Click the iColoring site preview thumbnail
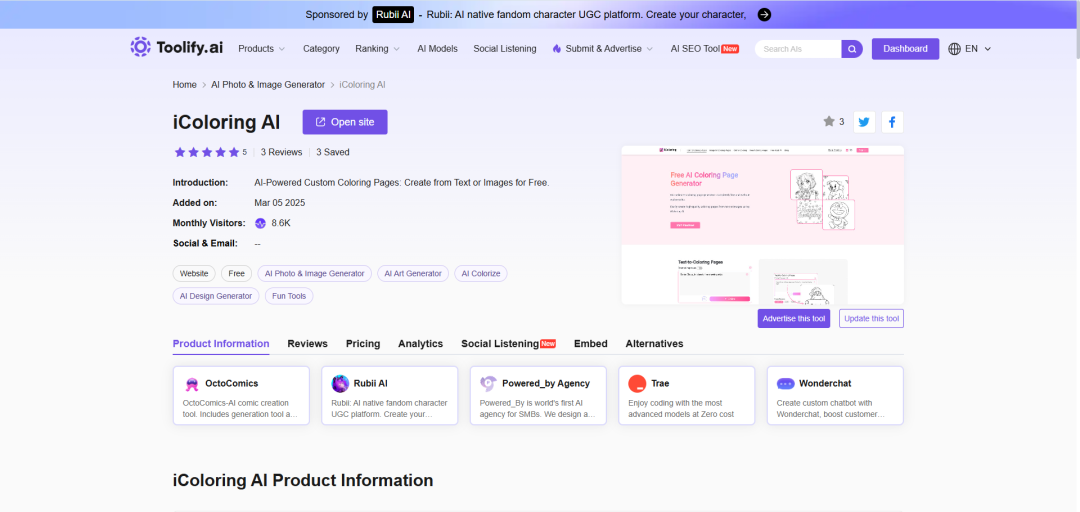1080x512 pixels. click(762, 225)
